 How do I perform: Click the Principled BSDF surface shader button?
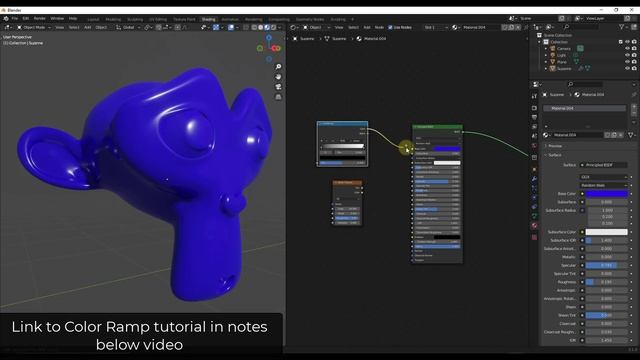(604, 165)
